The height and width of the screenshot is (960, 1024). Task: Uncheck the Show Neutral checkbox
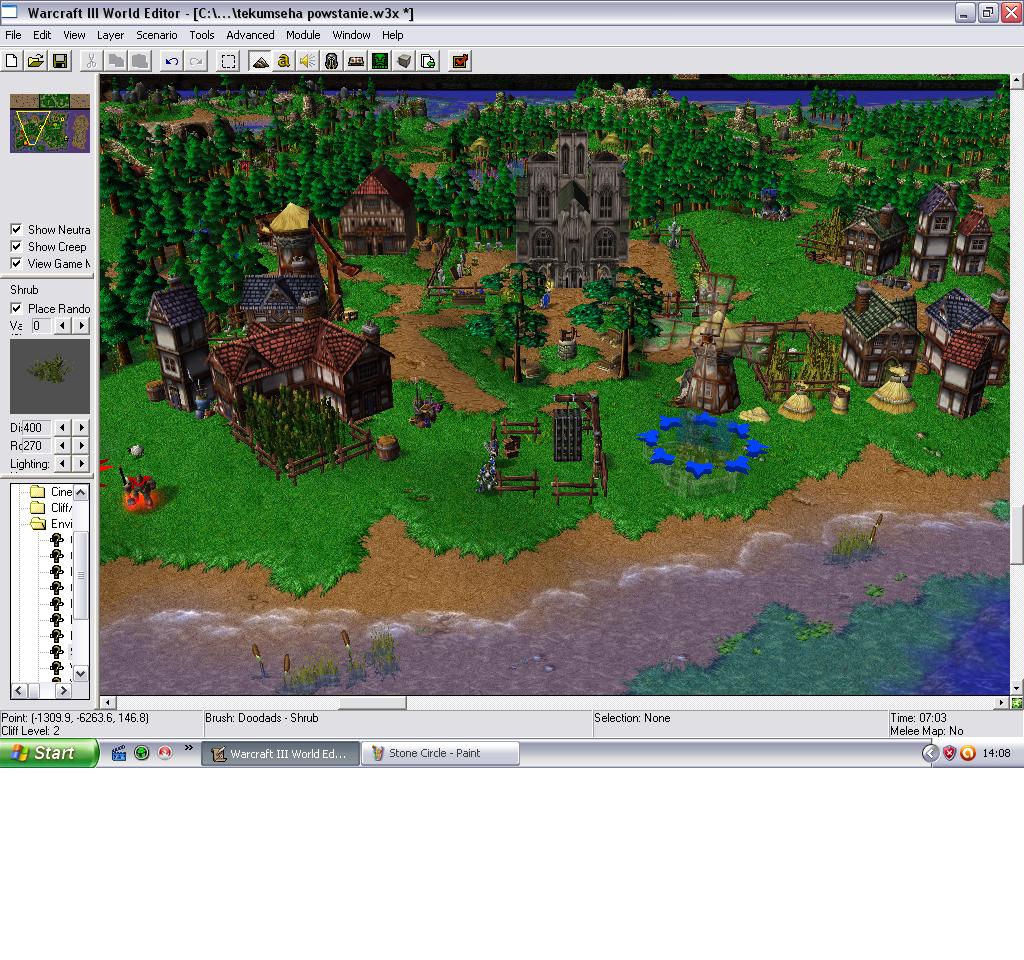(x=16, y=229)
